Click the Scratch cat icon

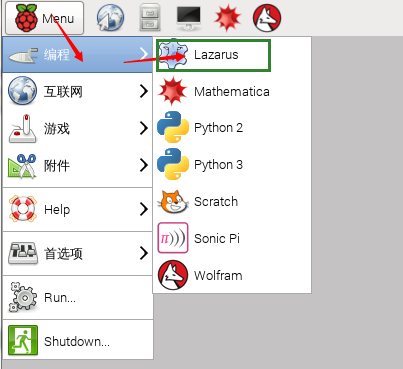tap(173, 202)
